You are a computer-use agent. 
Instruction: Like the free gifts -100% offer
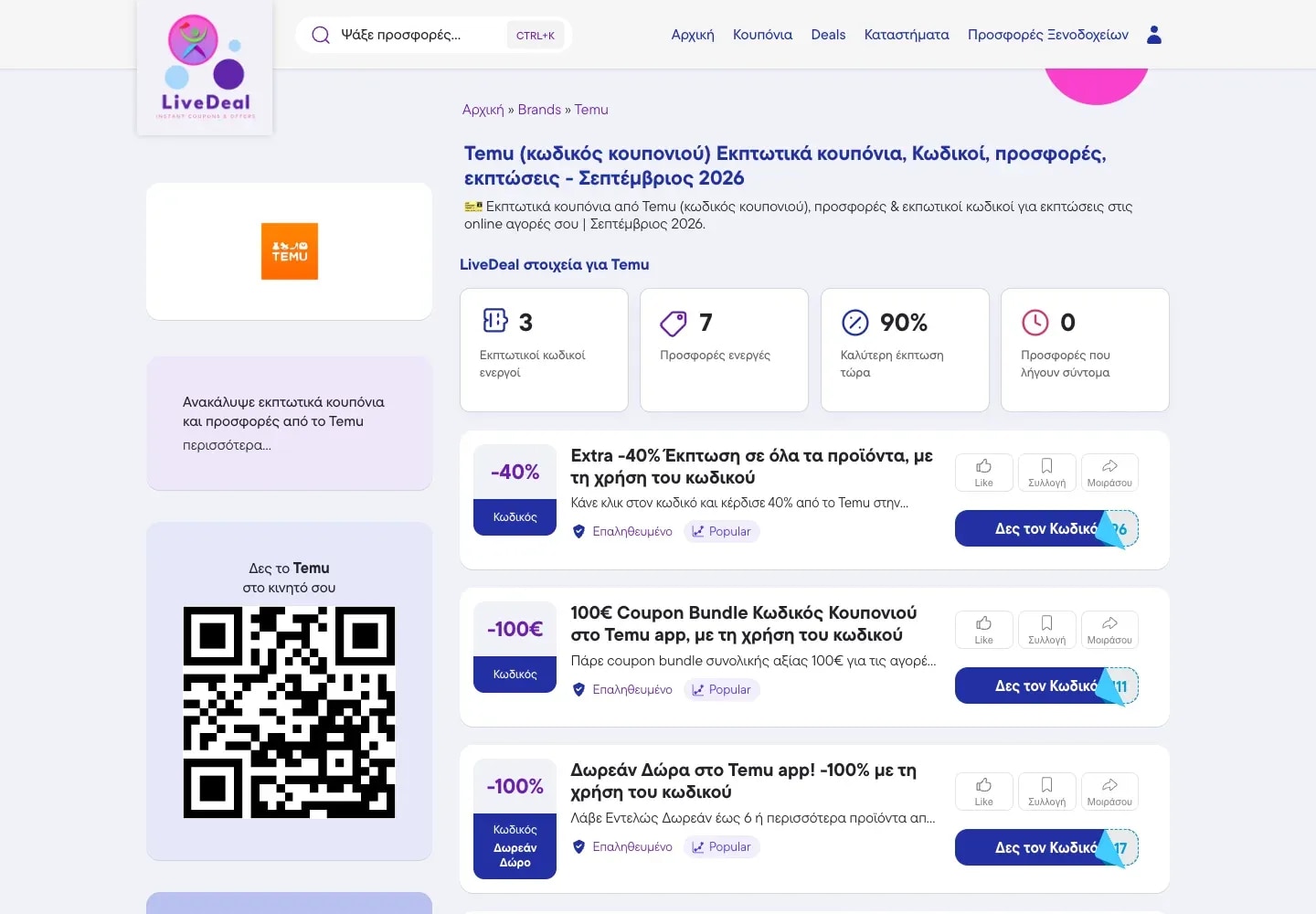pos(984,792)
